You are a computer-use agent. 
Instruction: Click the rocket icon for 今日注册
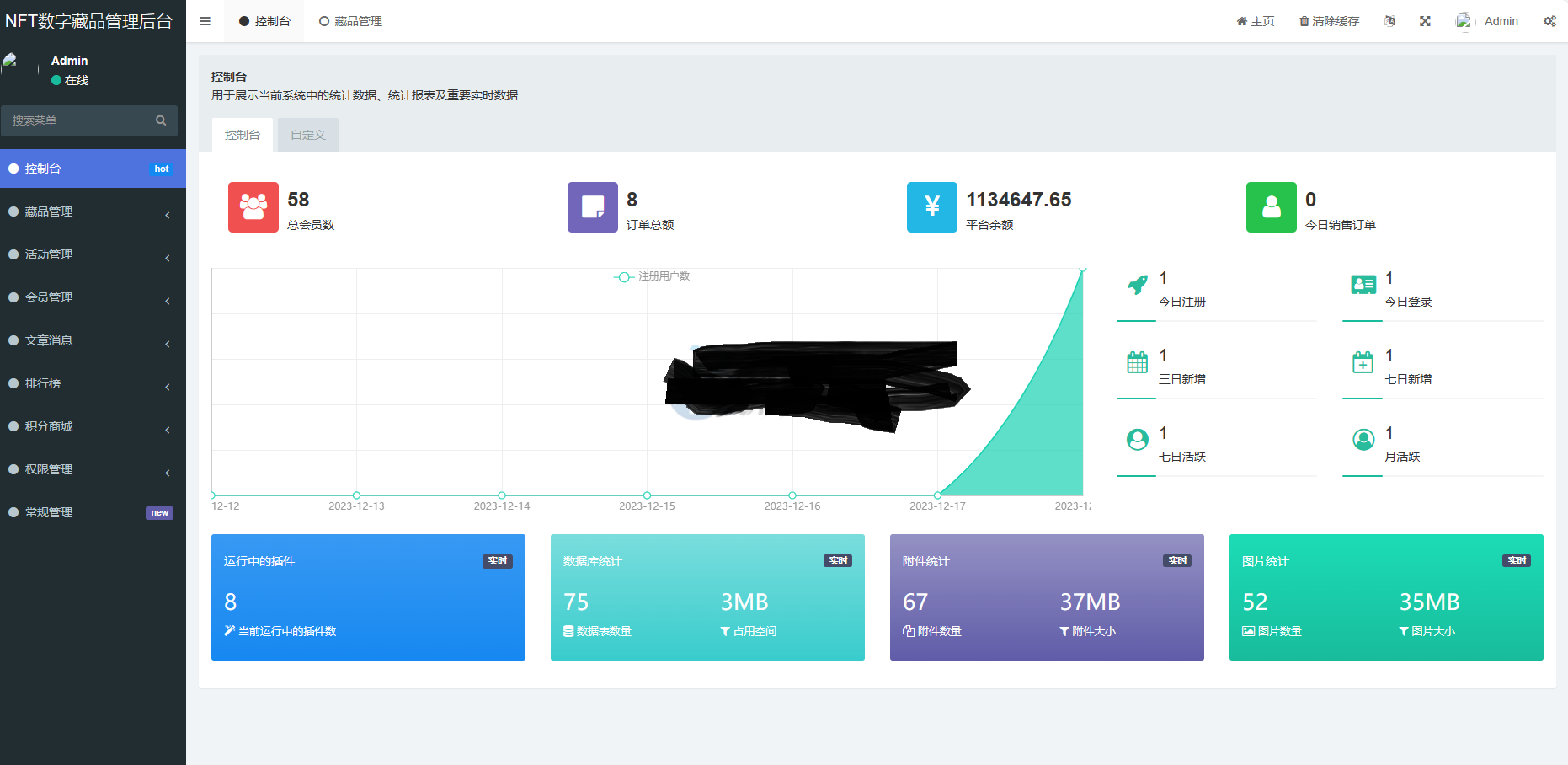[1137, 285]
